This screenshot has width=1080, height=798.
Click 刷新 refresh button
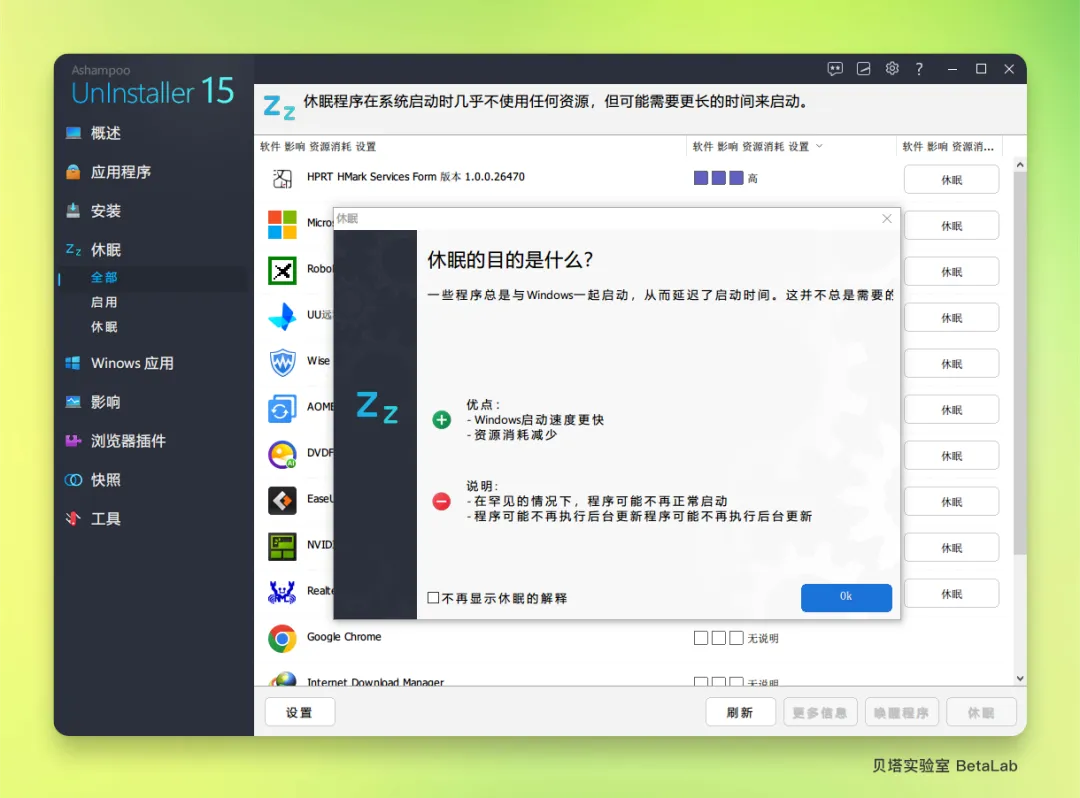click(x=740, y=712)
